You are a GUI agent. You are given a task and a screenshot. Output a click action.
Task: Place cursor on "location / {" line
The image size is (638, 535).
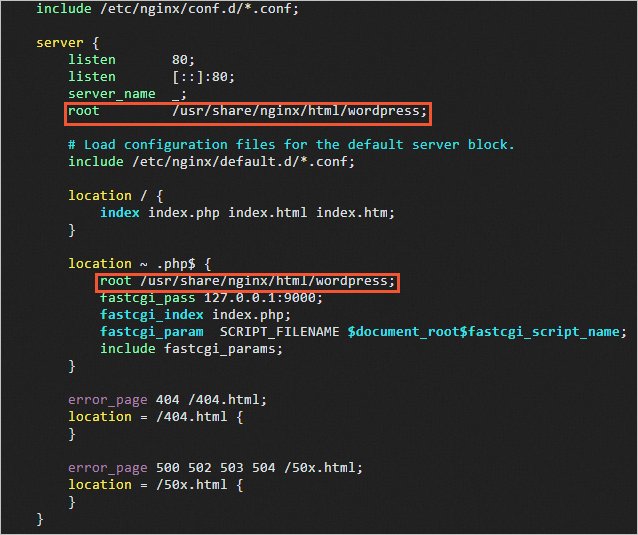pyautogui.click(x=114, y=196)
